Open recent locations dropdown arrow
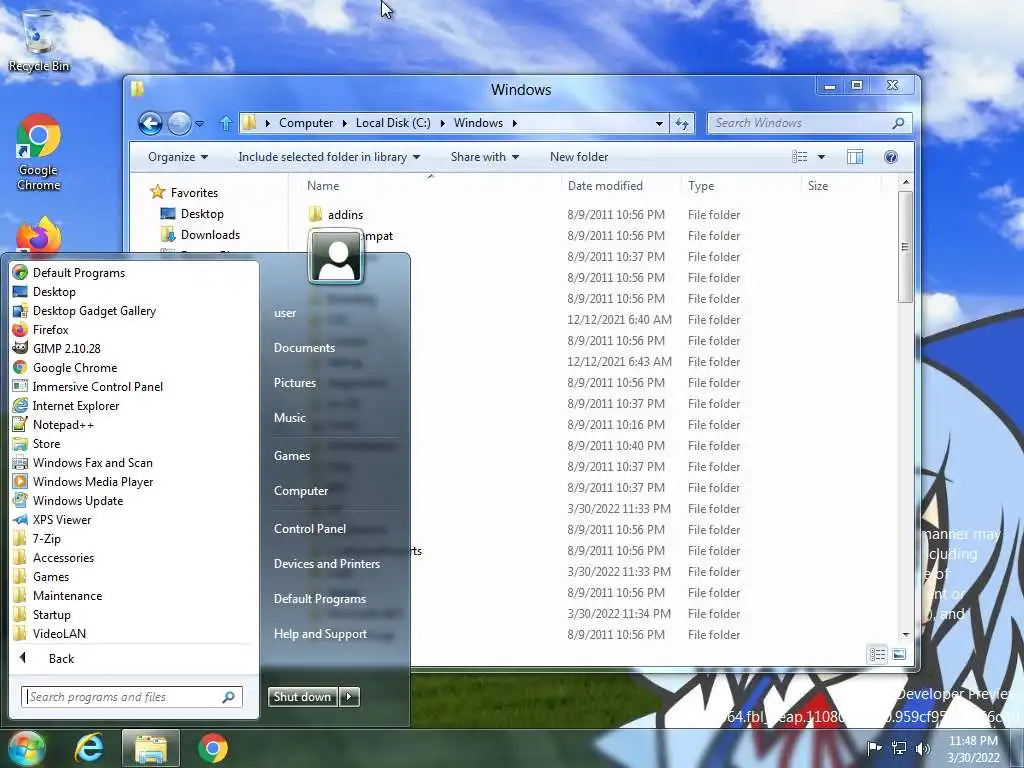1024x768 pixels. coord(199,123)
